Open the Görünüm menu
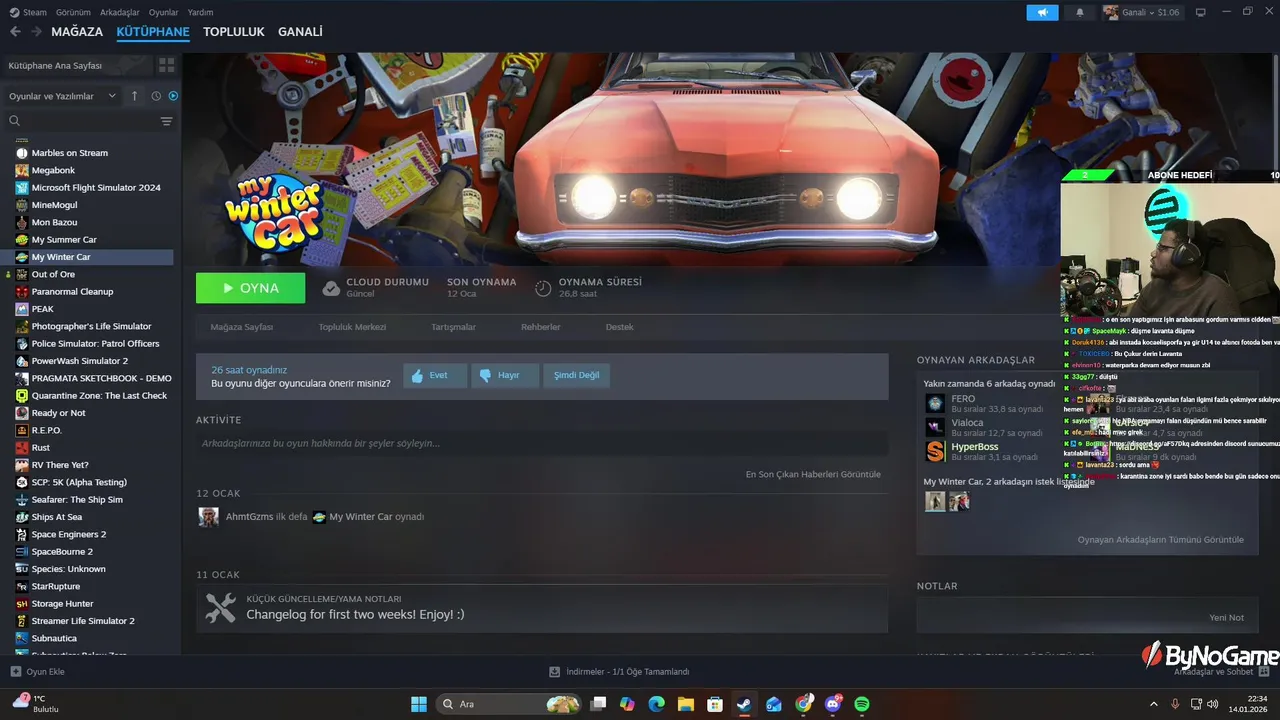 tap(73, 12)
